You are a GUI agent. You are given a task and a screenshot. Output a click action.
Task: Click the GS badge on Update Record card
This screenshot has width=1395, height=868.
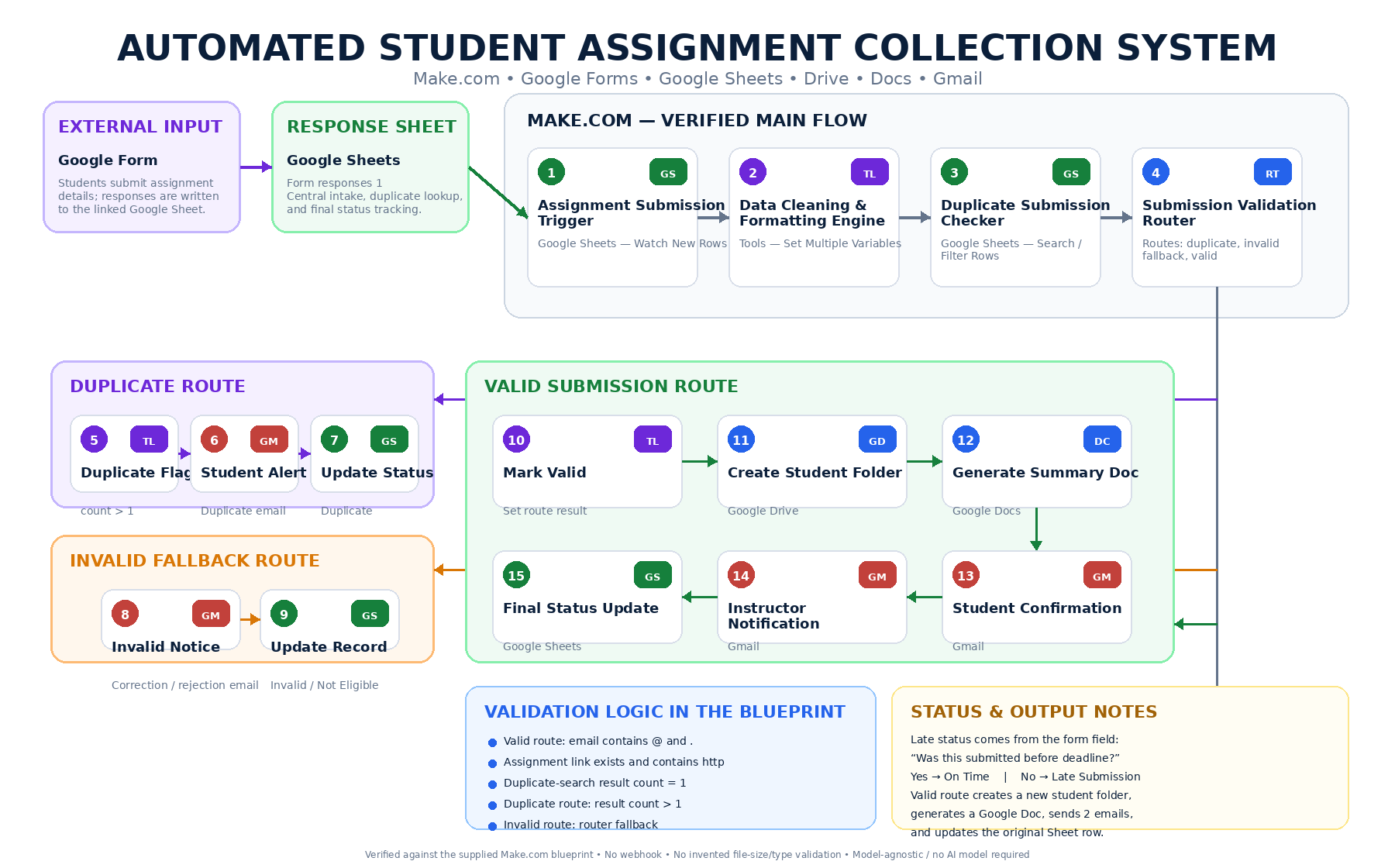coord(370,614)
